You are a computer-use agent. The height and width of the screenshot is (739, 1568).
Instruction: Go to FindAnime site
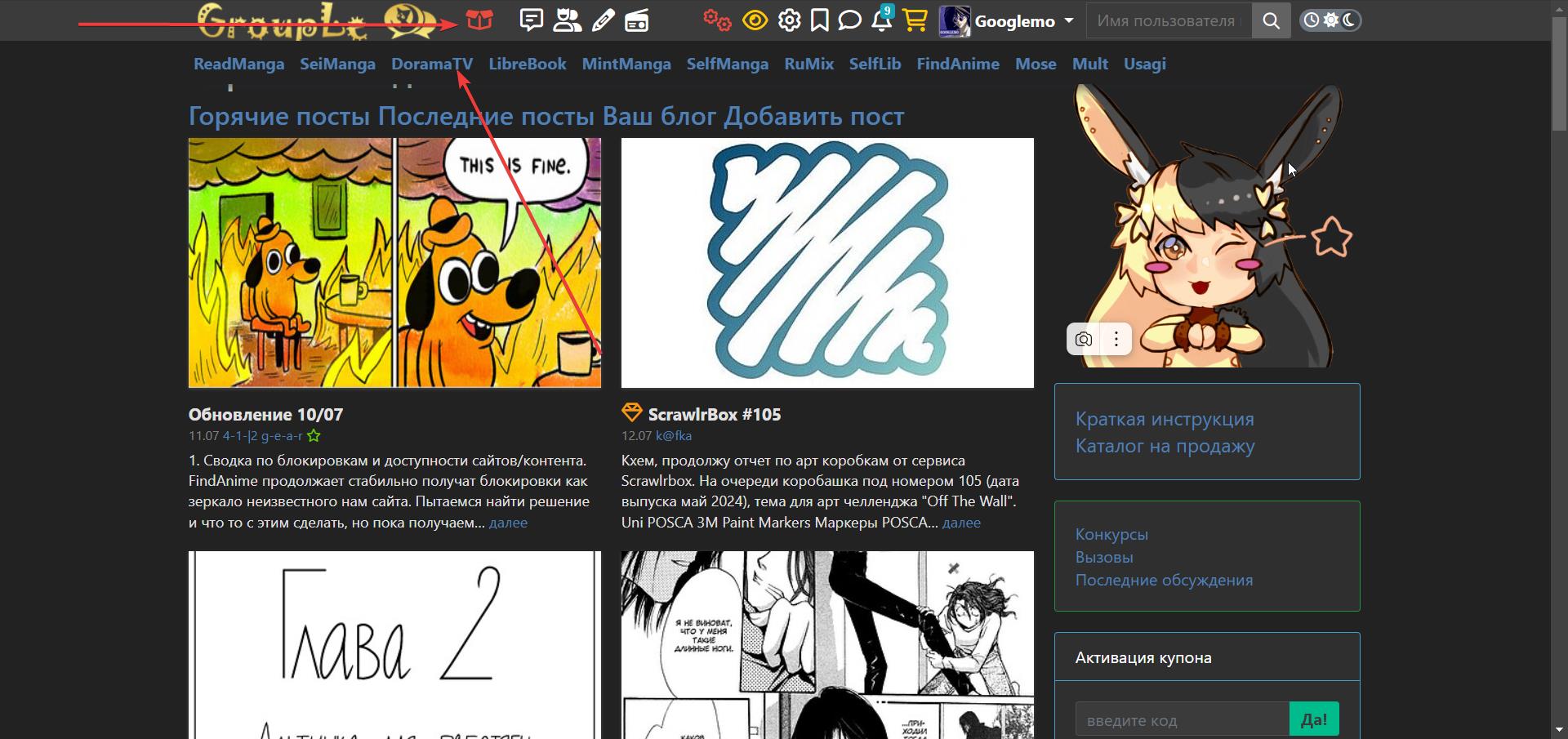[x=958, y=64]
